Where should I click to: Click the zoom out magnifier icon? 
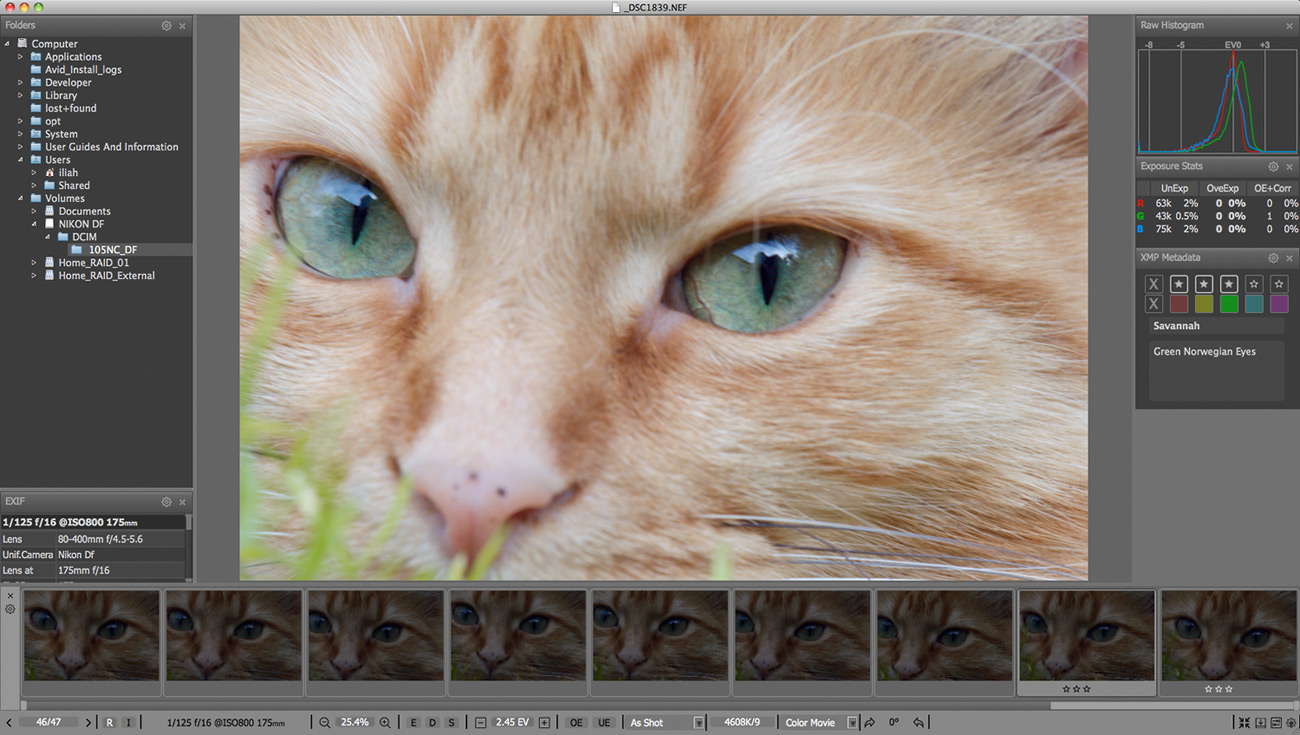coord(324,722)
